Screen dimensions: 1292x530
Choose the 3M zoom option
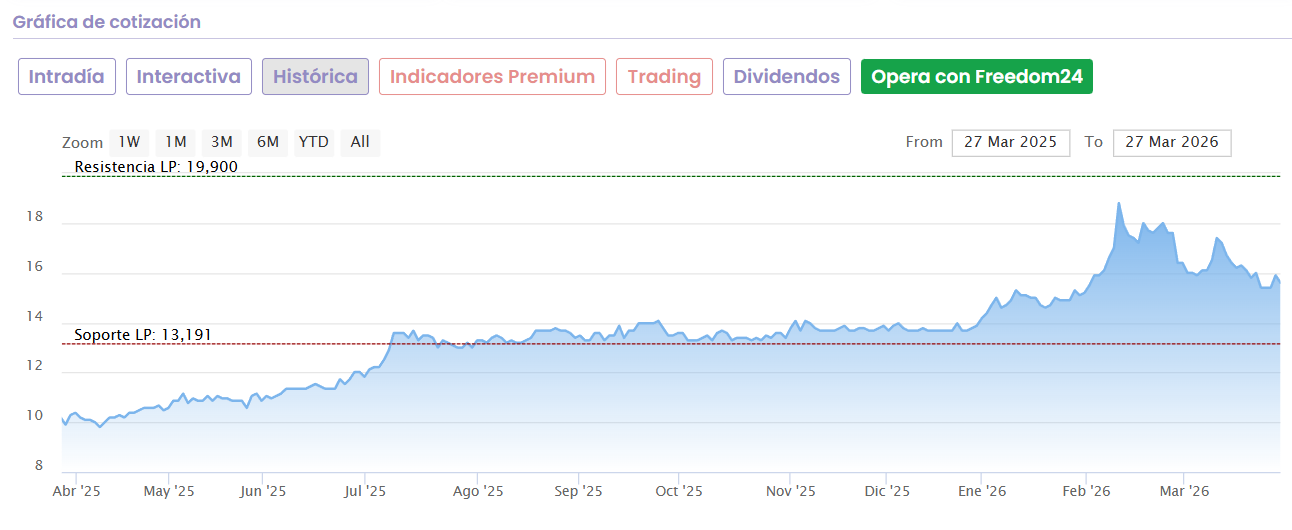(x=221, y=142)
